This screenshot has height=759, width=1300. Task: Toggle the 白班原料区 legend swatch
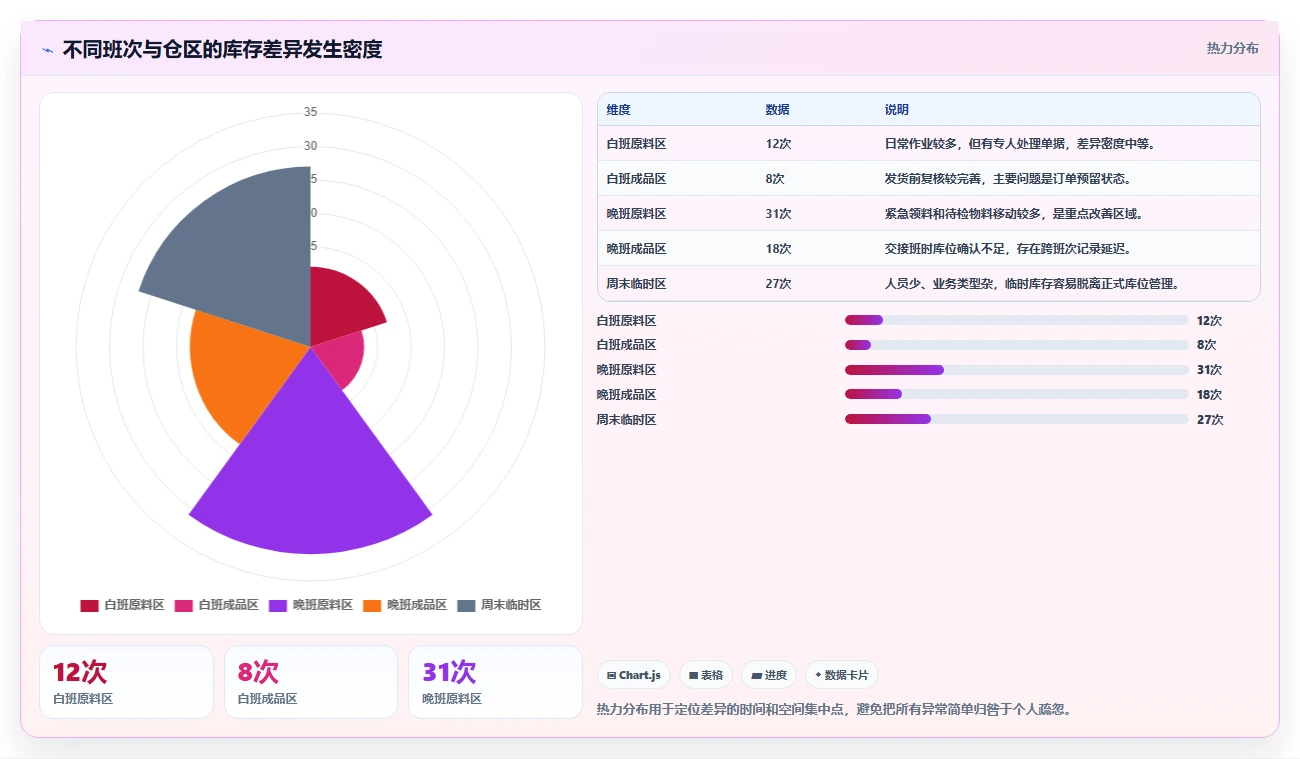pos(89,605)
